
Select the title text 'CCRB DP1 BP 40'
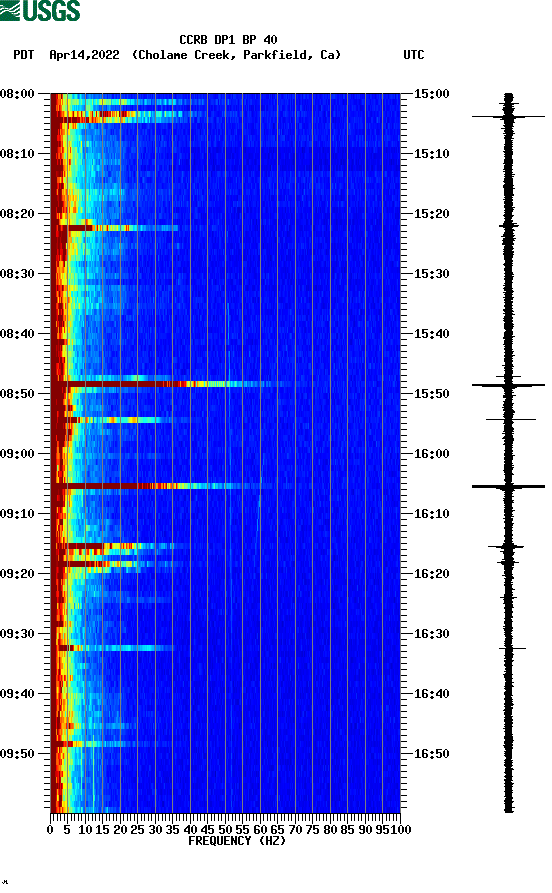228,40
